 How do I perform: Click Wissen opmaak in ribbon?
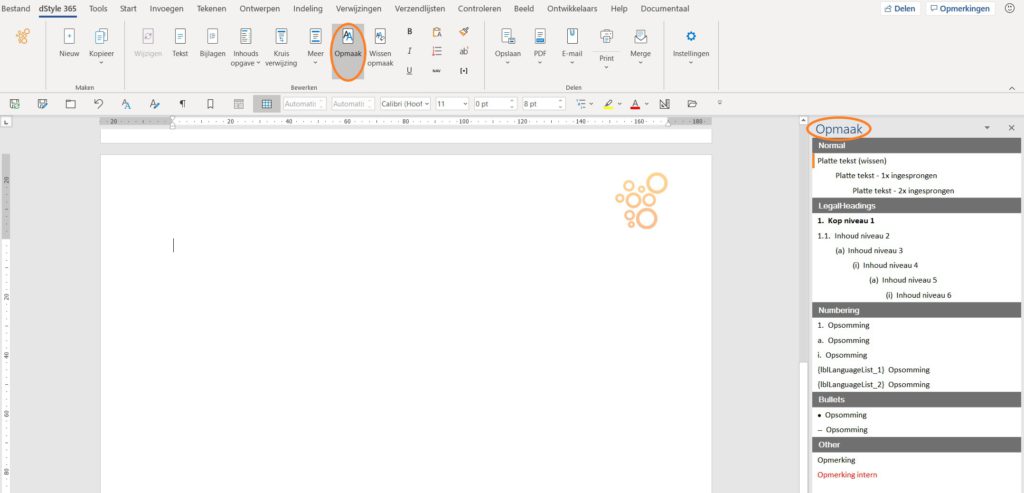click(x=380, y=47)
